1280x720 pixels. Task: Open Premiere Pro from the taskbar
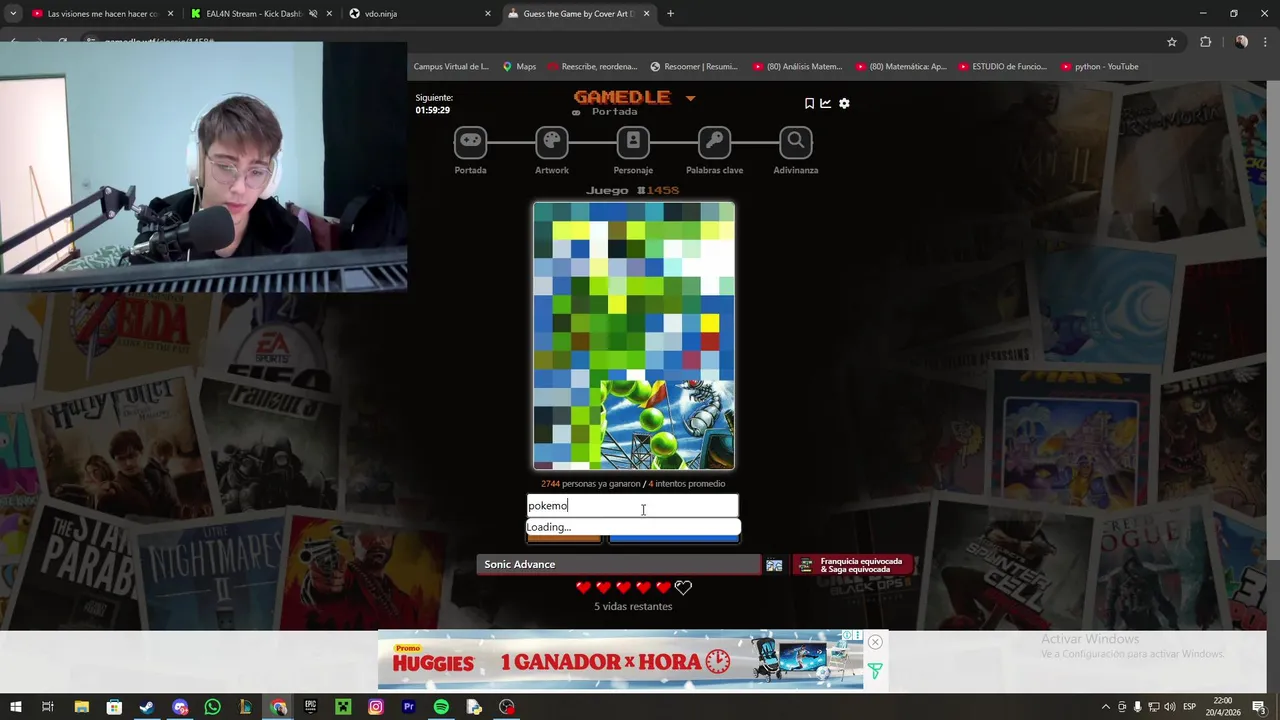[x=408, y=707]
